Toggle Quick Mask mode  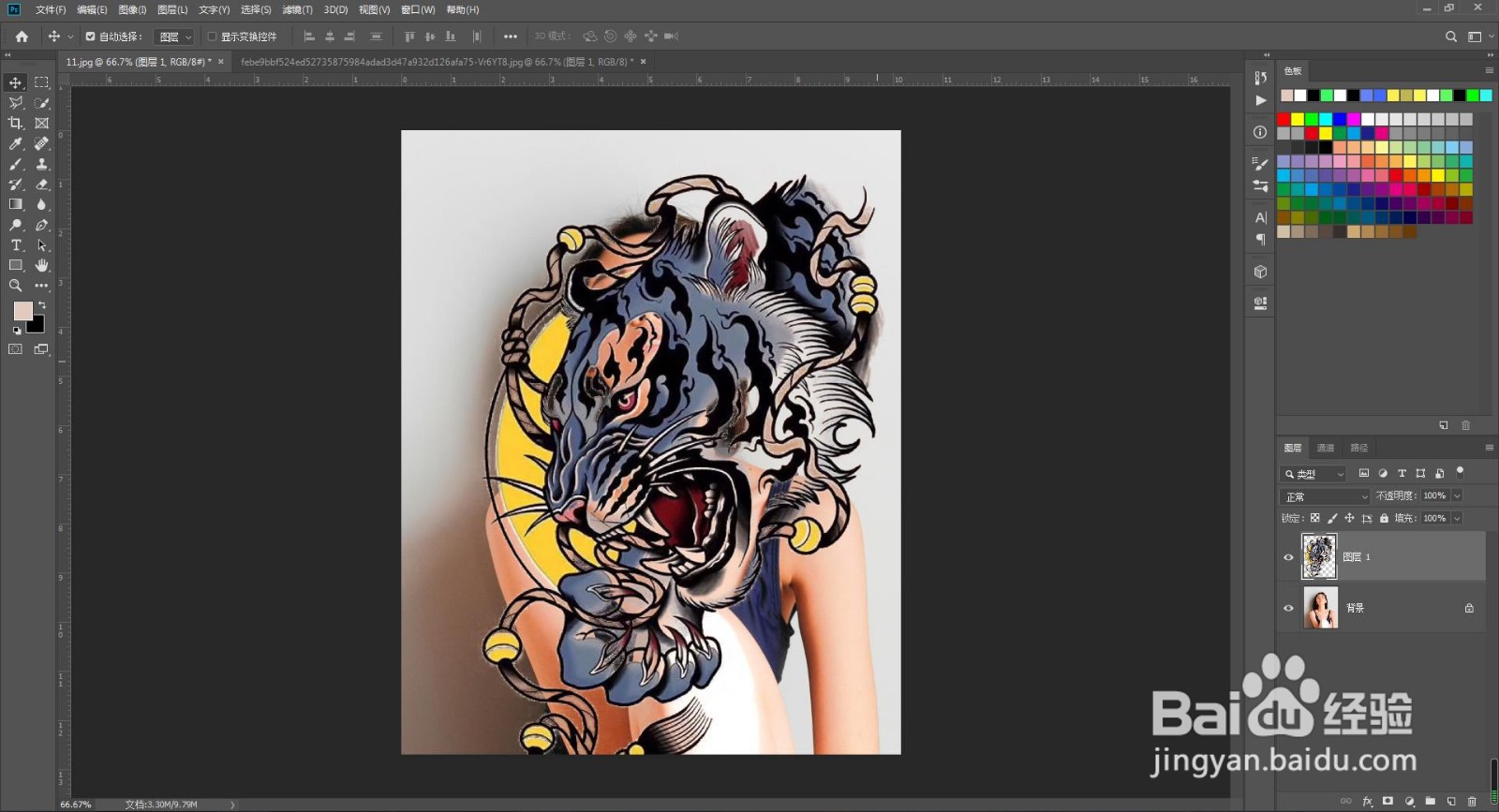coord(16,349)
